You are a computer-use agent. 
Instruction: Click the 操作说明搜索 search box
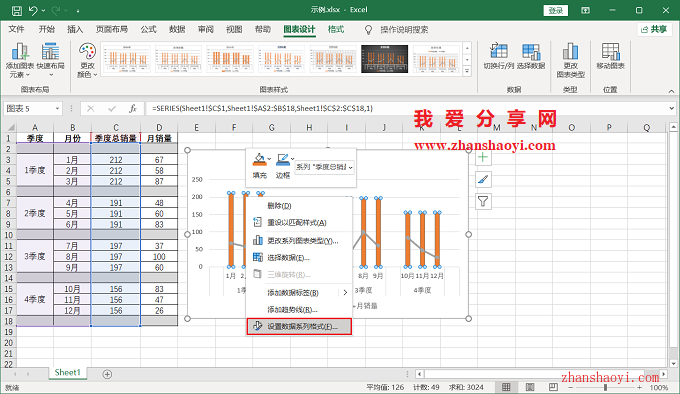(x=404, y=29)
